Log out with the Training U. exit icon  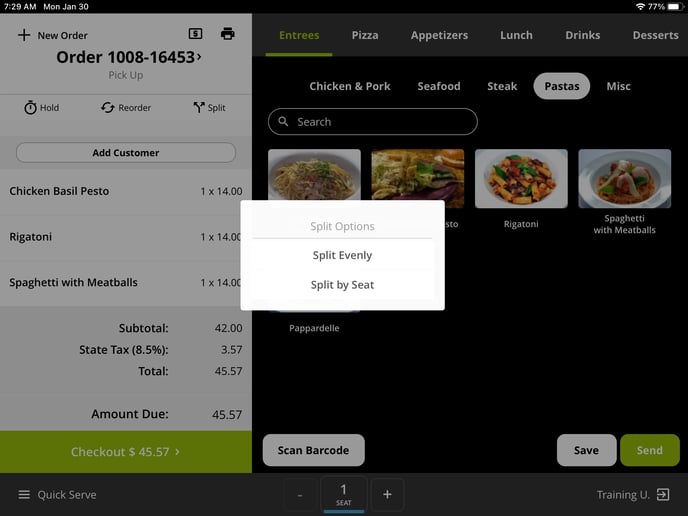[663, 494]
